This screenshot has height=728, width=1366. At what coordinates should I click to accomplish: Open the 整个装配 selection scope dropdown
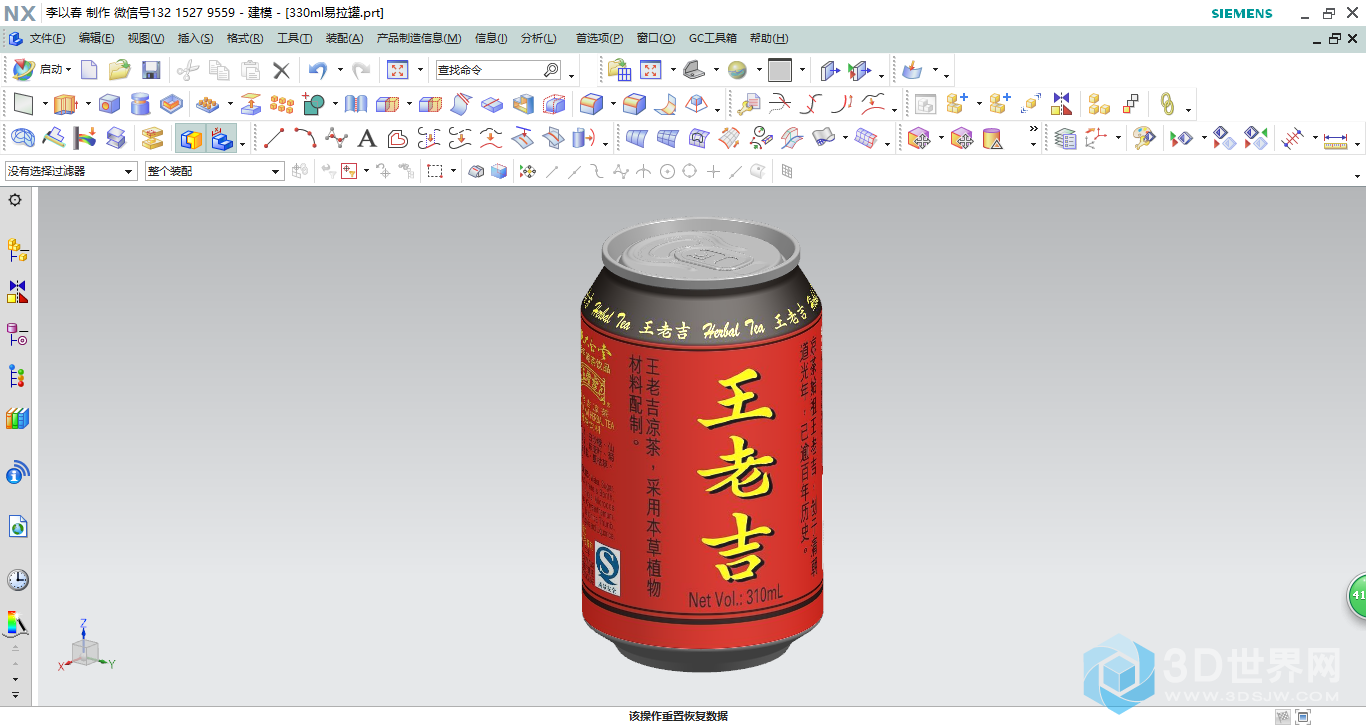(x=215, y=172)
